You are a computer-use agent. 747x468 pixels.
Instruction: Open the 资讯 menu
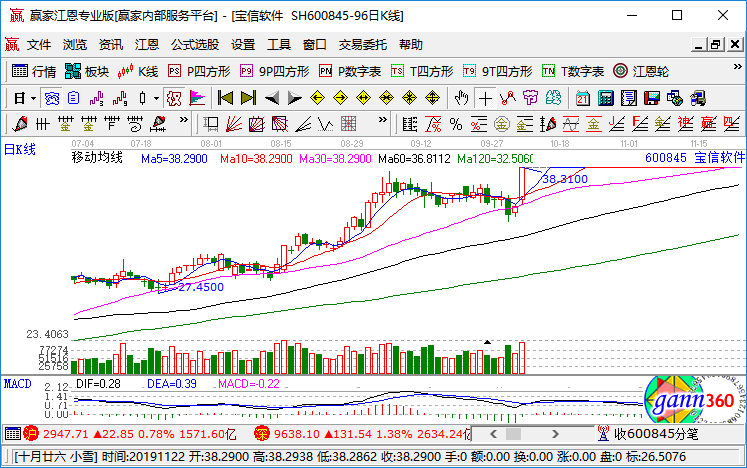coord(111,45)
